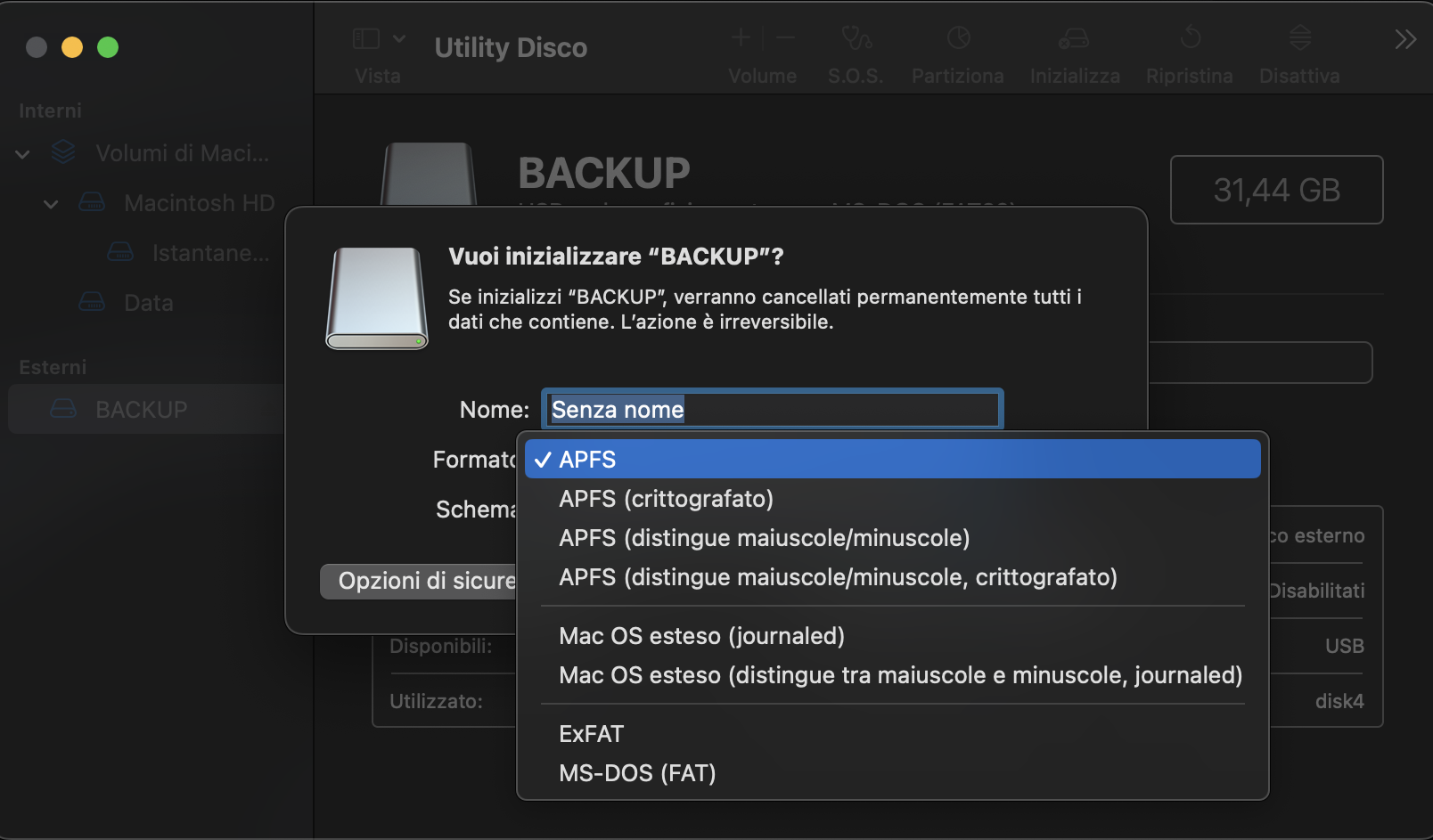Open the Ripristina restore tool
This screenshot has width=1433, height=840.
(x=1189, y=49)
